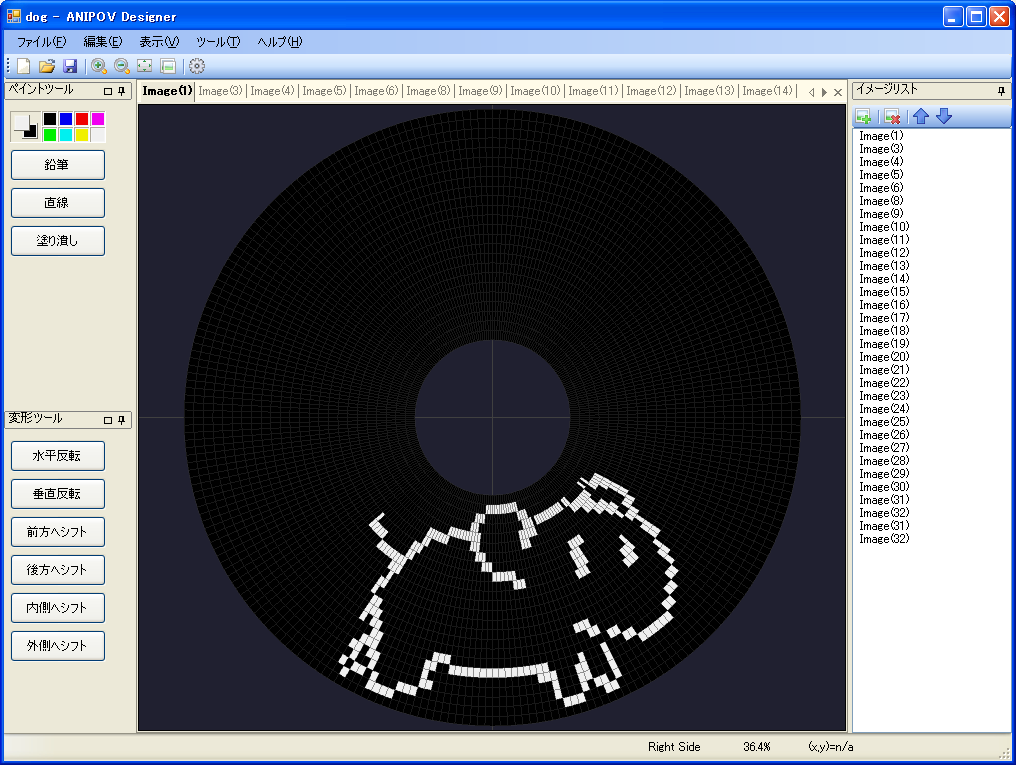Zoom in using the magnifier plus icon
Viewport: 1016px width, 765px height.
point(99,66)
